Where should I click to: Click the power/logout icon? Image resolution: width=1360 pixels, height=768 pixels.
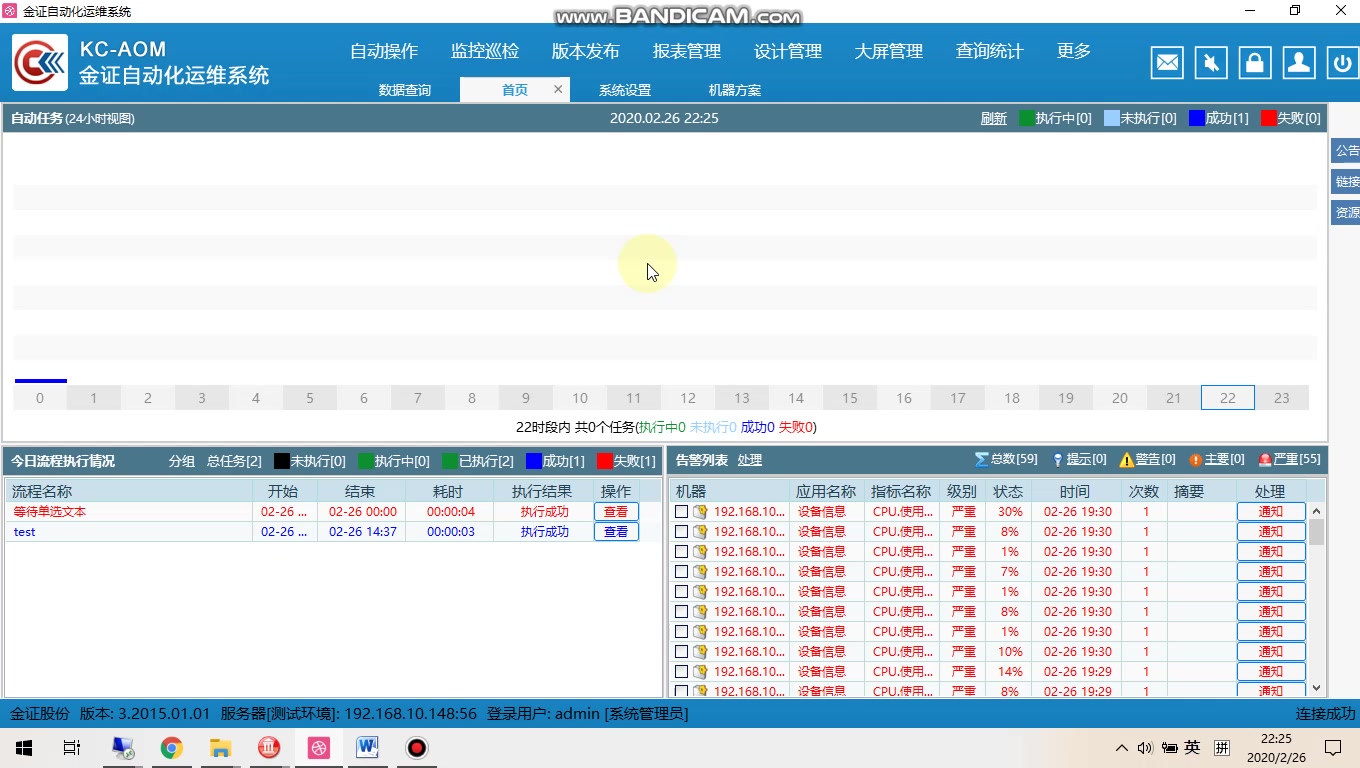(x=1341, y=62)
